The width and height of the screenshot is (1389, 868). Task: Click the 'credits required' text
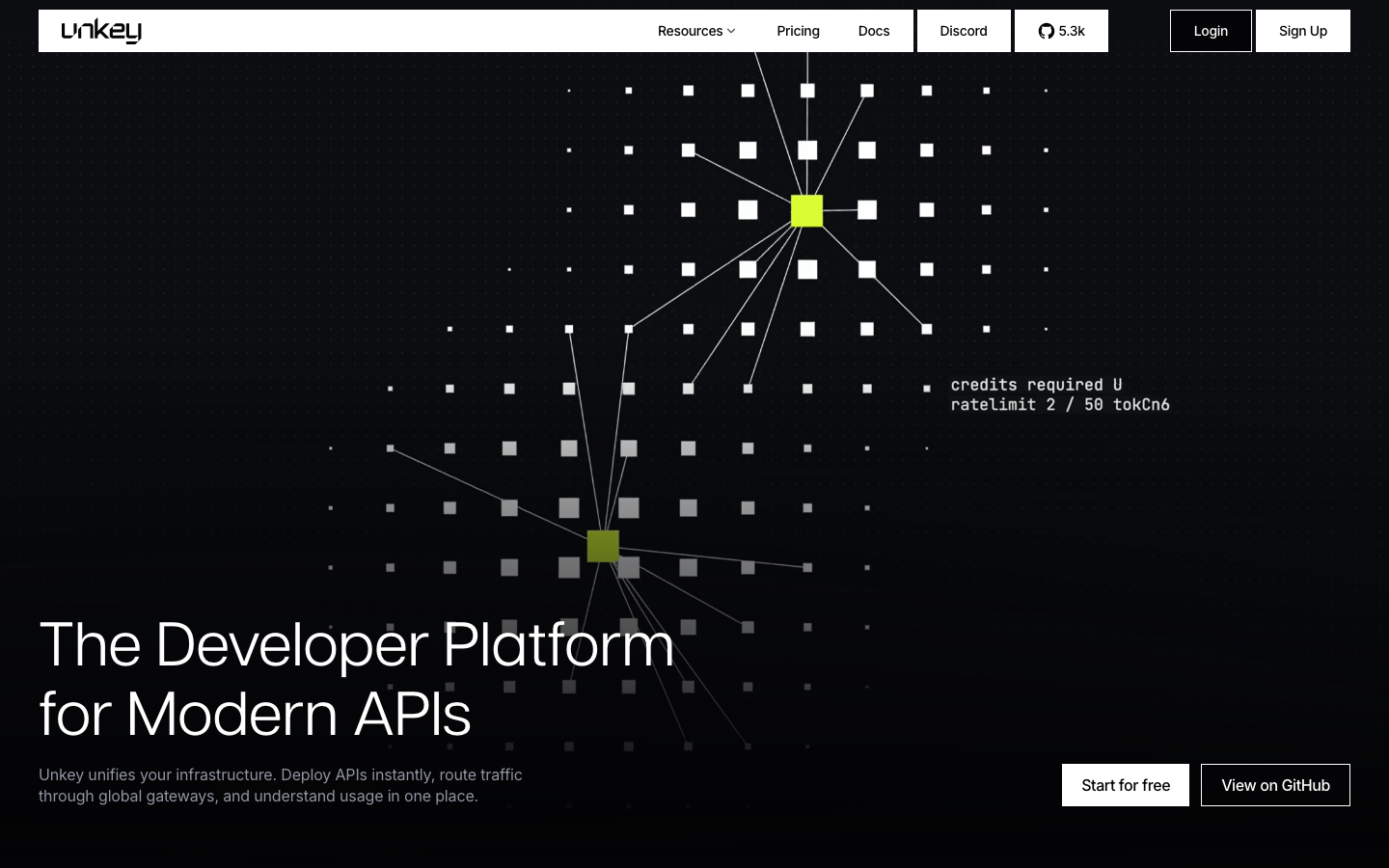1026,385
